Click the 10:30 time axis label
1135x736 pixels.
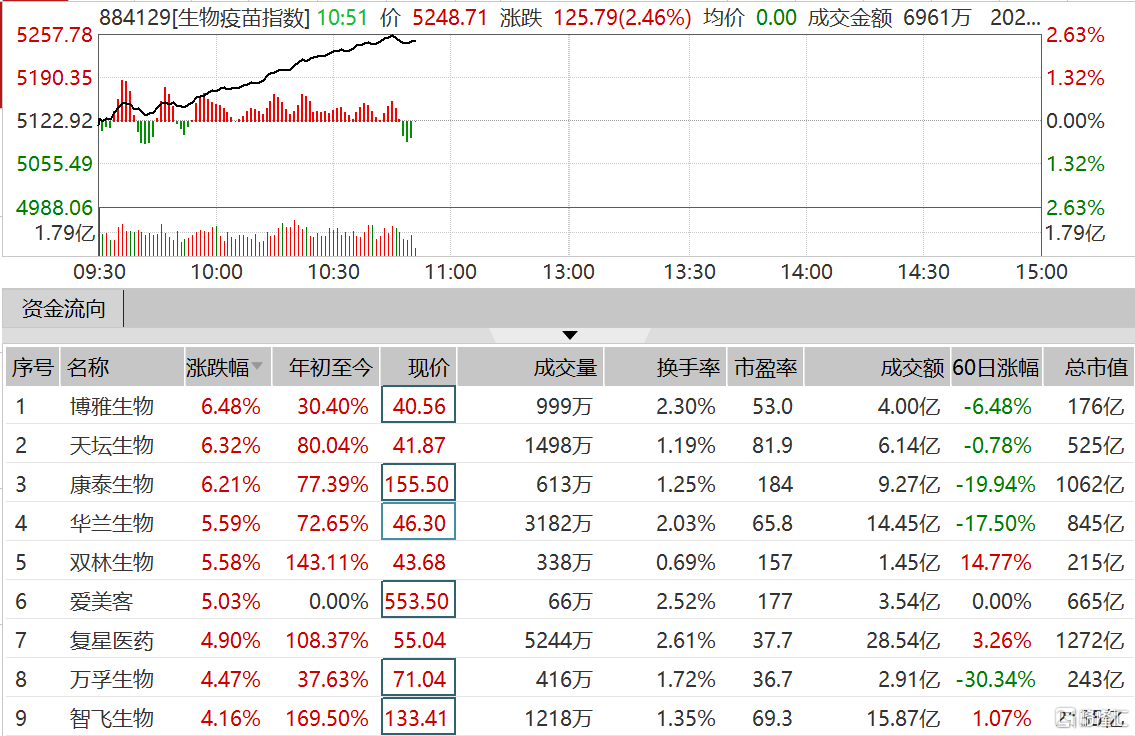pyautogui.click(x=334, y=272)
